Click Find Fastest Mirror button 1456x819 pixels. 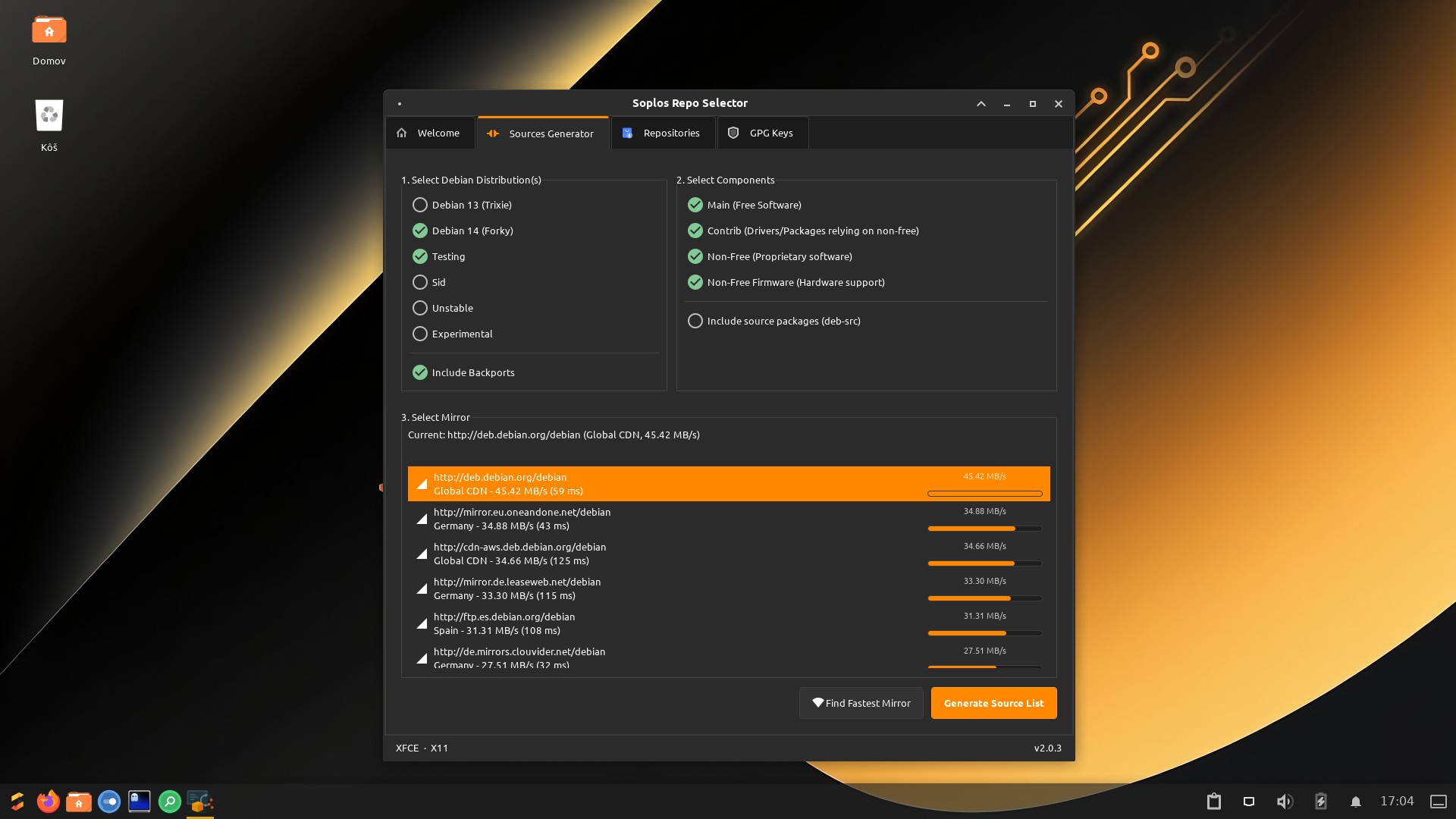click(861, 703)
